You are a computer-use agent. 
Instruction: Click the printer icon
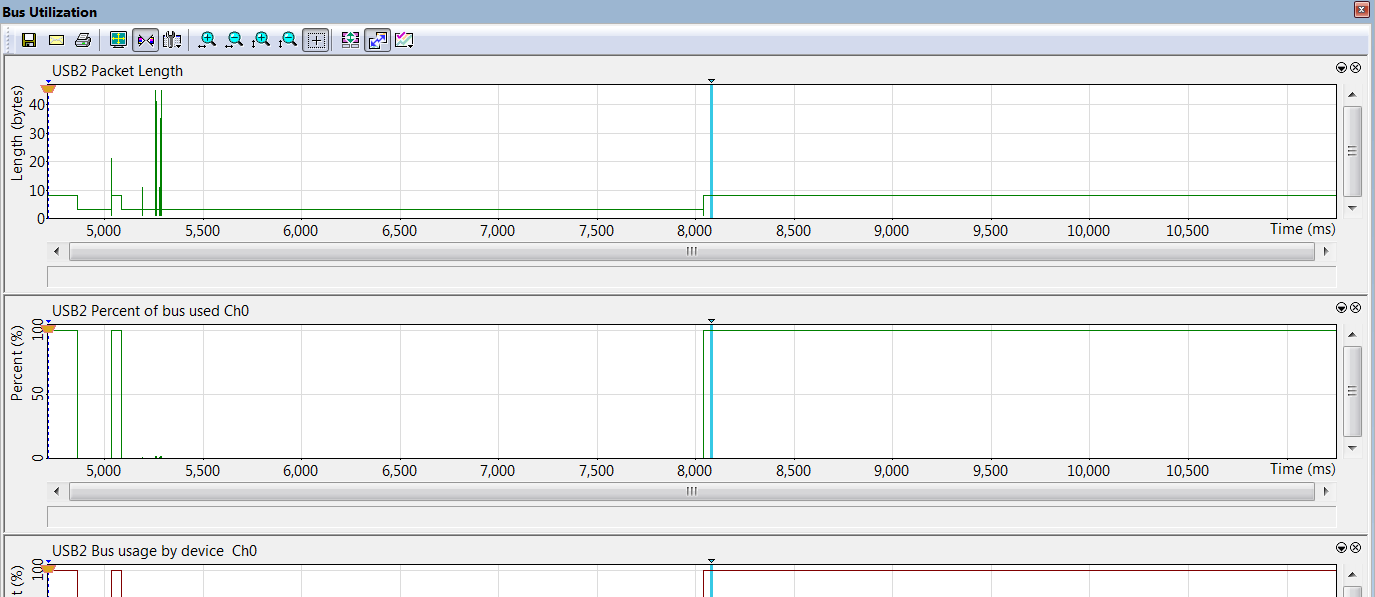point(83,40)
